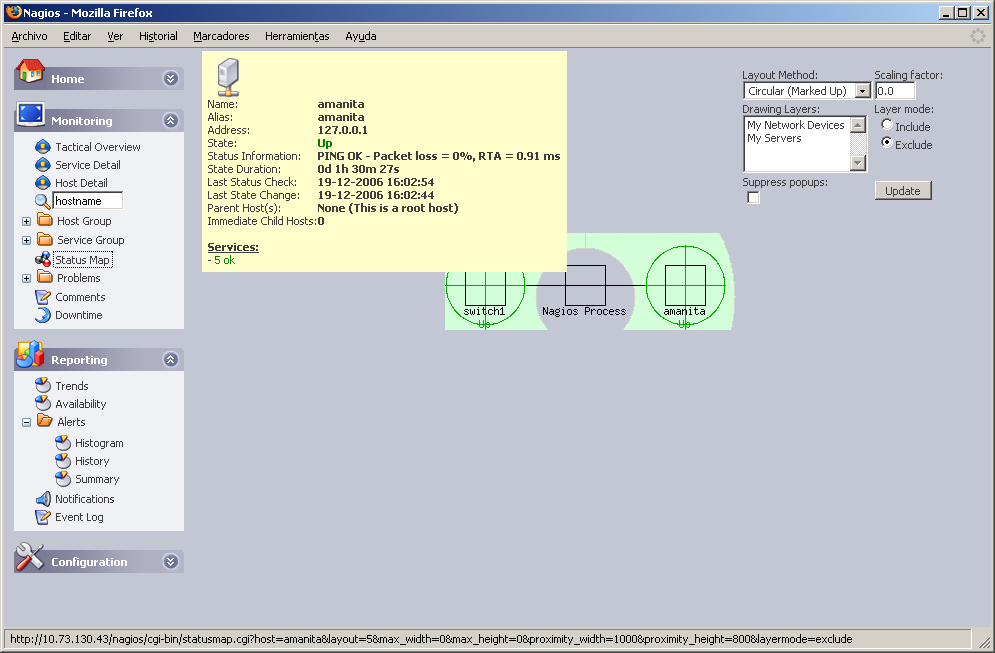Click the Status Map icon
This screenshot has width=995, height=653.
[x=43, y=260]
